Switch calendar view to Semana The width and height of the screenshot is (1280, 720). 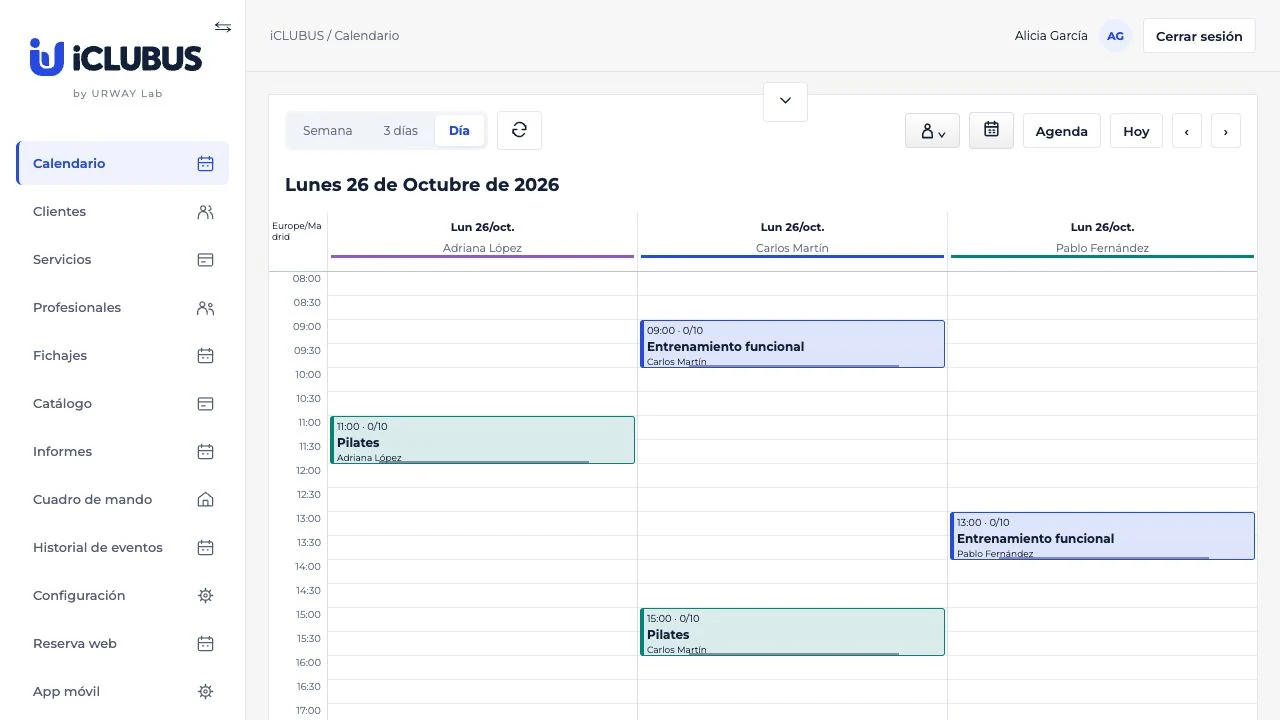point(328,131)
